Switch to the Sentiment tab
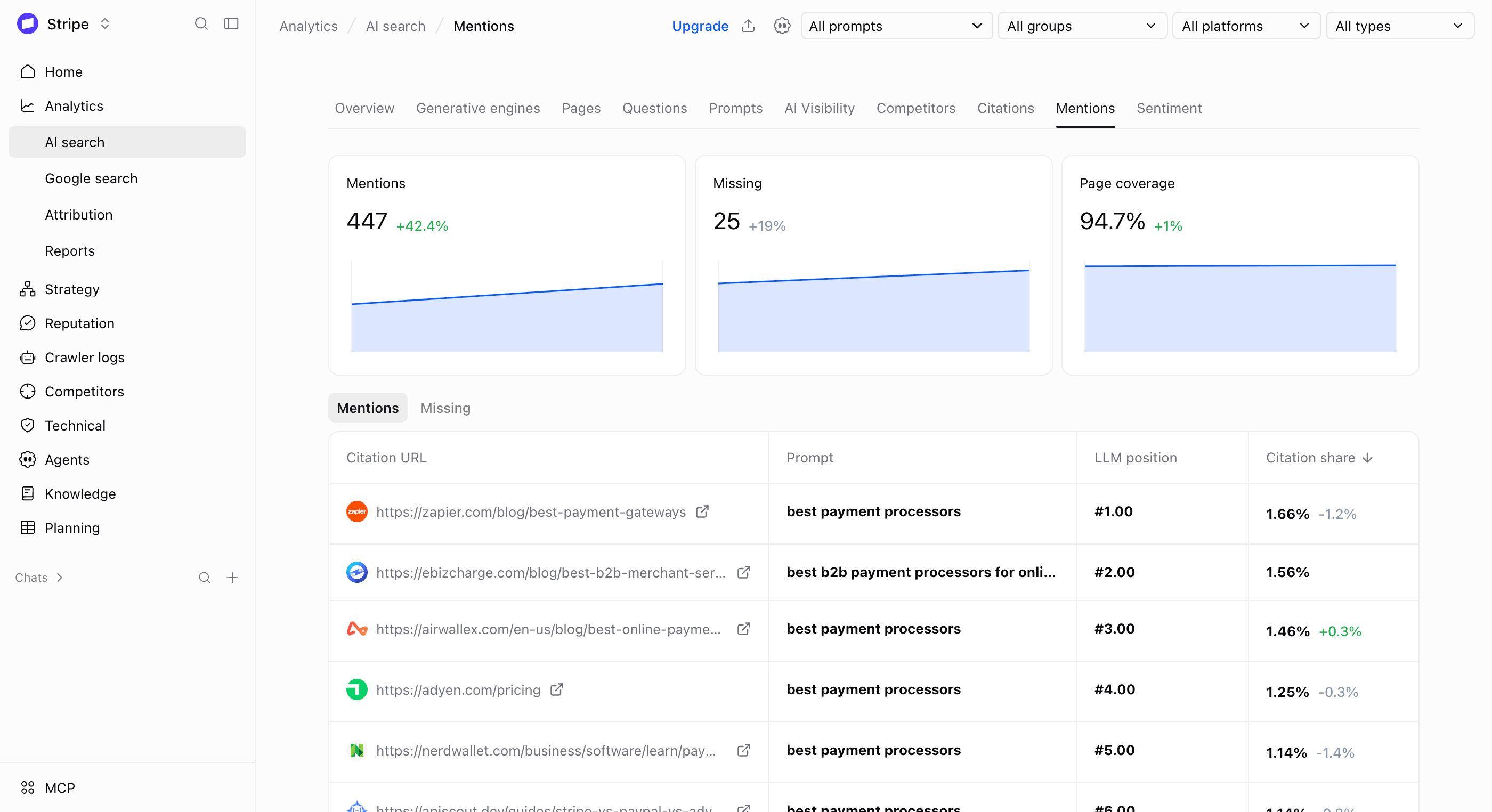 pyautogui.click(x=1169, y=108)
